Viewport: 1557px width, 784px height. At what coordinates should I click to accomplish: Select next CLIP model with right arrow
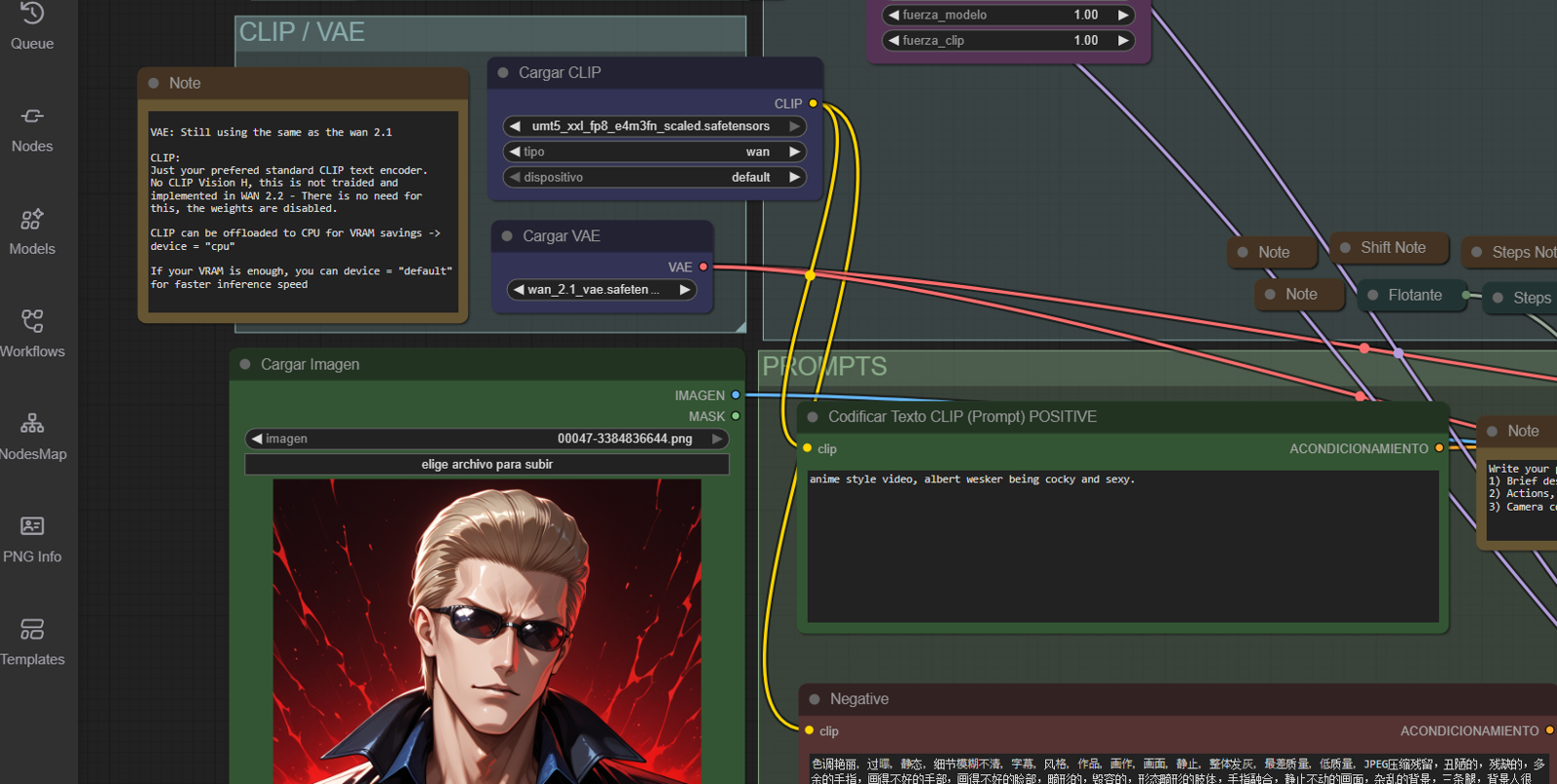pyautogui.click(x=794, y=126)
